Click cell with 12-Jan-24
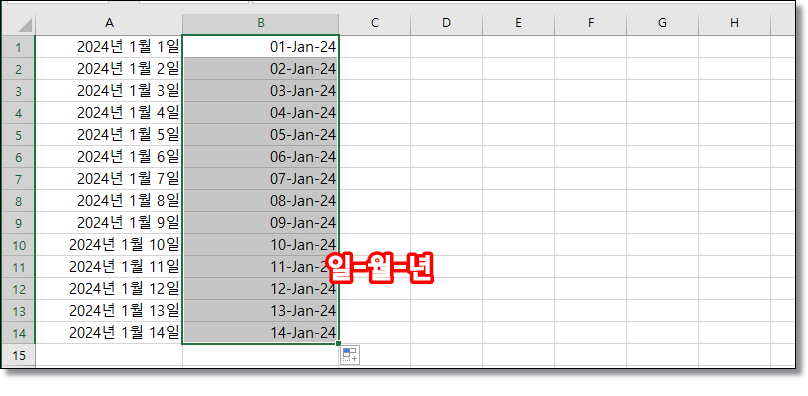Screen dimensions: 808x396 [261, 289]
